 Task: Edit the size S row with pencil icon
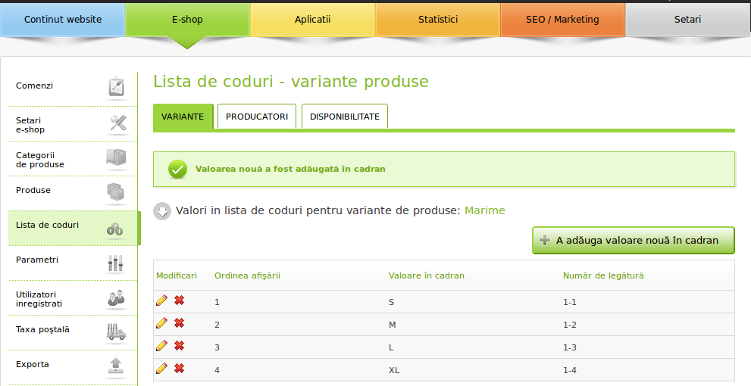click(x=162, y=300)
